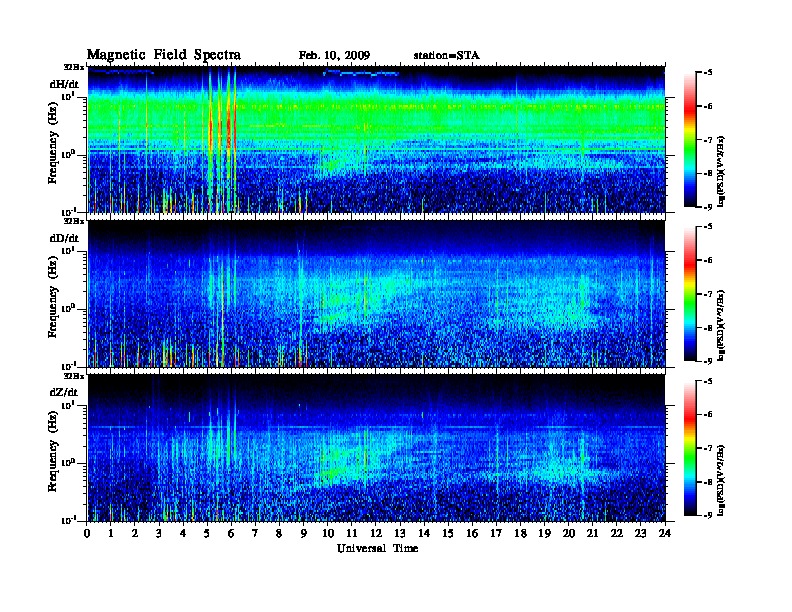This screenshot has height=612, width=792.
Task: Click hour 16 on the Universal Time axis
Action: pos(472,533)
